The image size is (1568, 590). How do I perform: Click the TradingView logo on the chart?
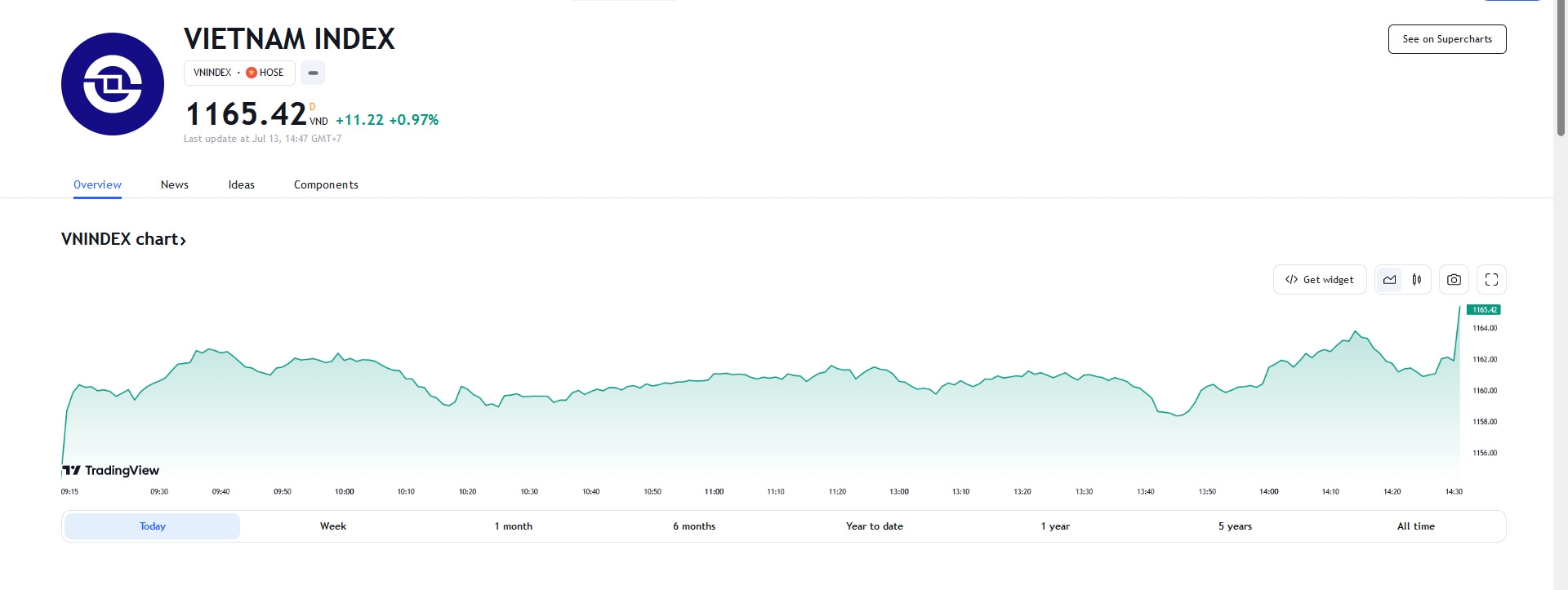[111, 471]
